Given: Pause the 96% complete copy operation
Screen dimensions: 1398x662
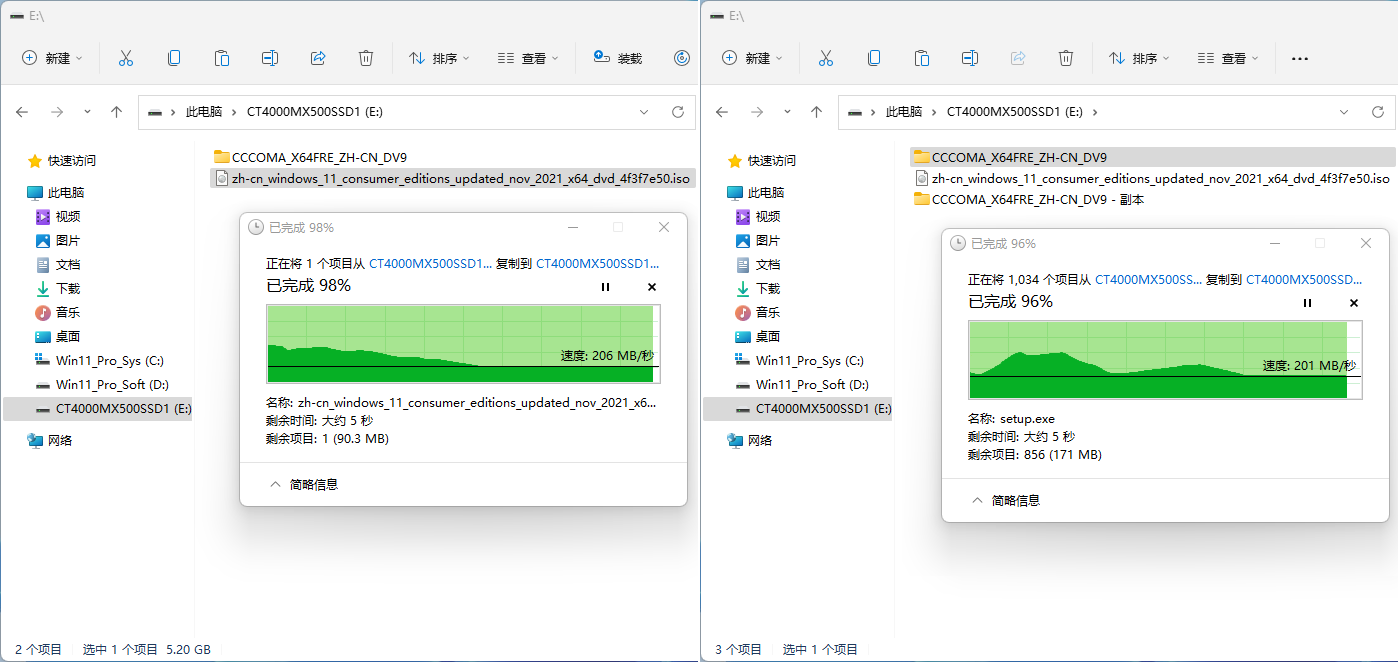Looking at the screenshot, I should click(x=1307, y=303).
